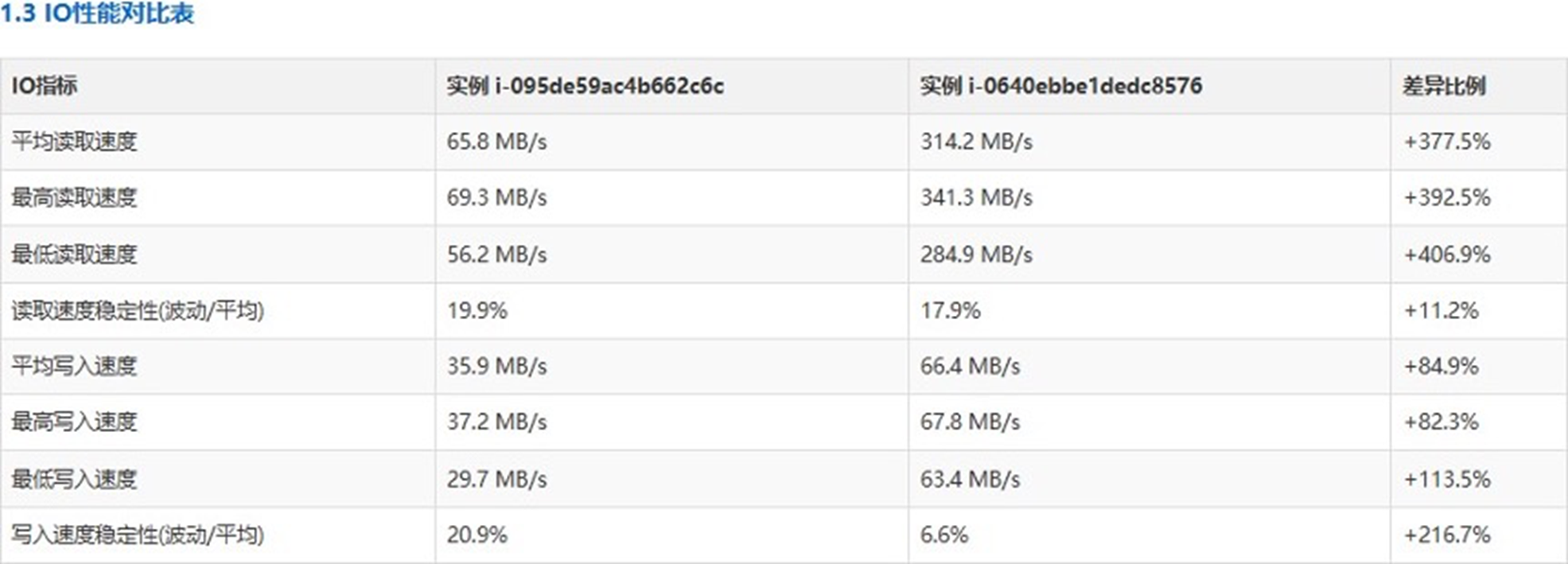The width and height of the screenshot is (1568, 564).
Task: Click the +406.9% difference cell
Action: [1446, 255]
